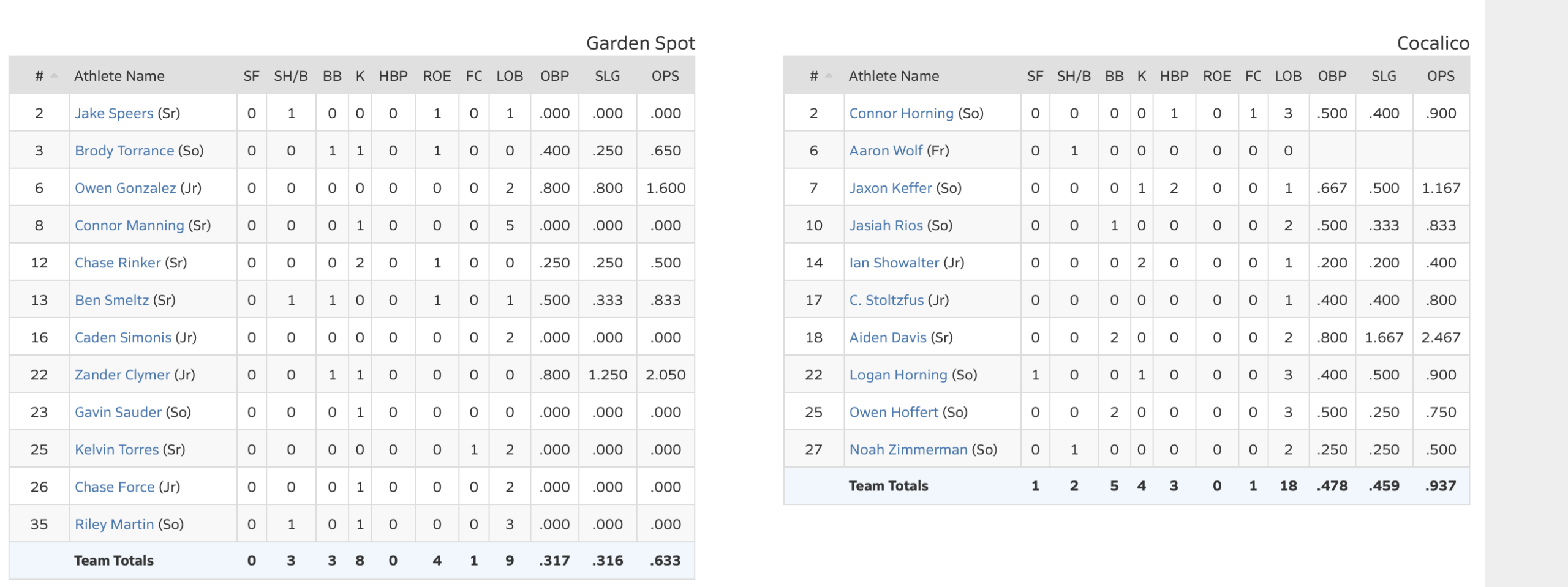Open Riley Martin's profile link
This screenshot has width=1568, height=587.
114,524
